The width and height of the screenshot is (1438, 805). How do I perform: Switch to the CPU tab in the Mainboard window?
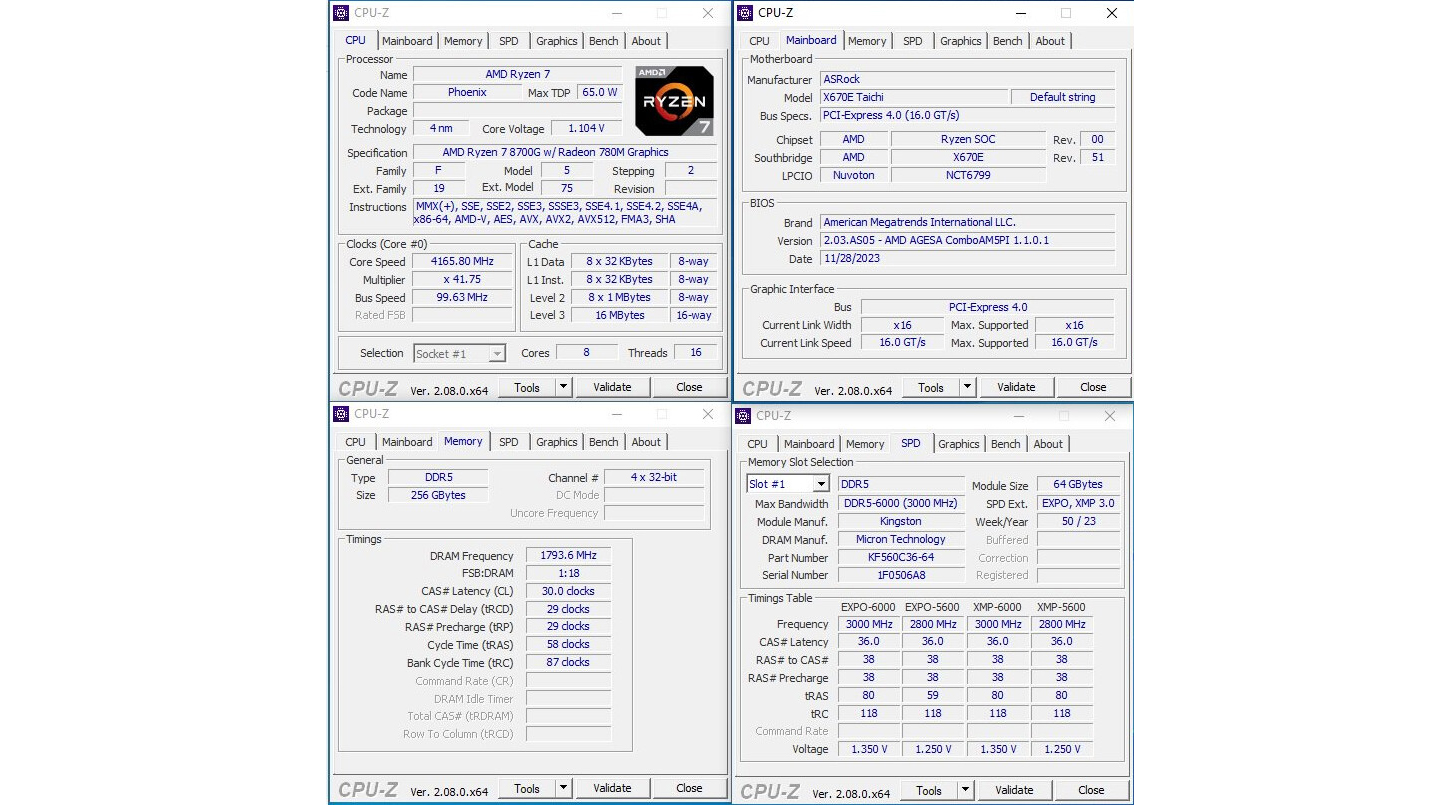tap(760, 41)
